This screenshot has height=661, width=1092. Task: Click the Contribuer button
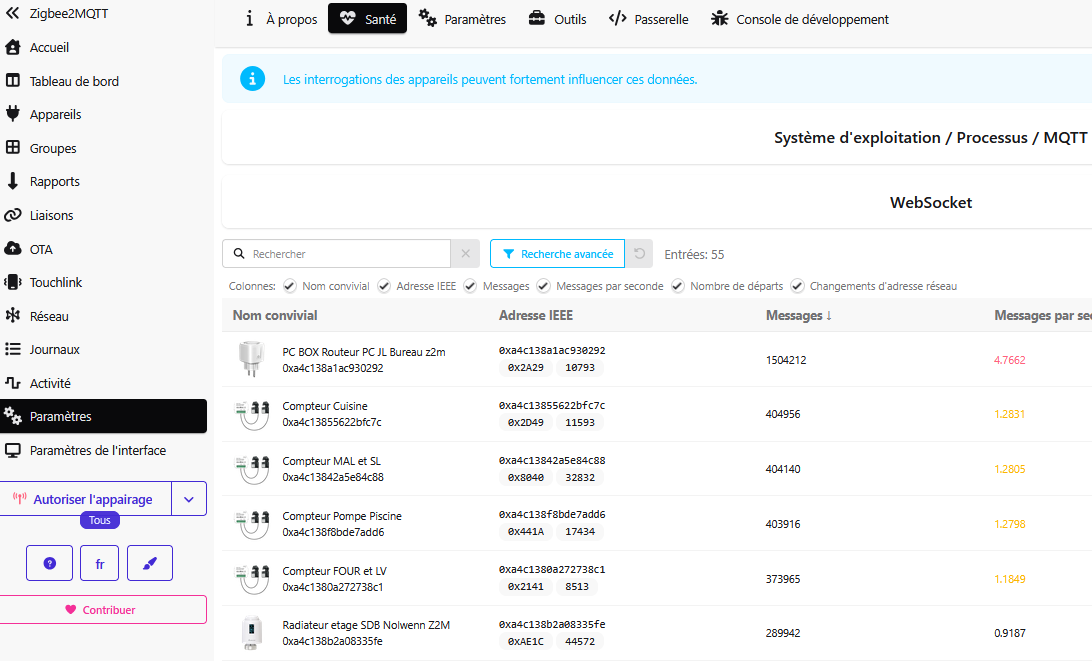coord(103,609)
